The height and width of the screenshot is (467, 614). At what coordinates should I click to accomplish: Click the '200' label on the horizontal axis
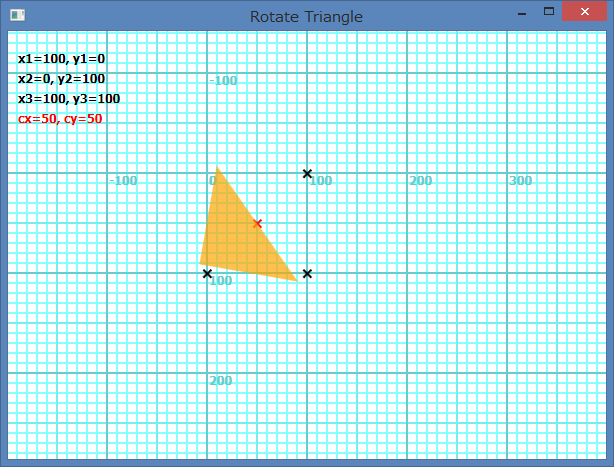pyautogui.click(x=421, y=180)
